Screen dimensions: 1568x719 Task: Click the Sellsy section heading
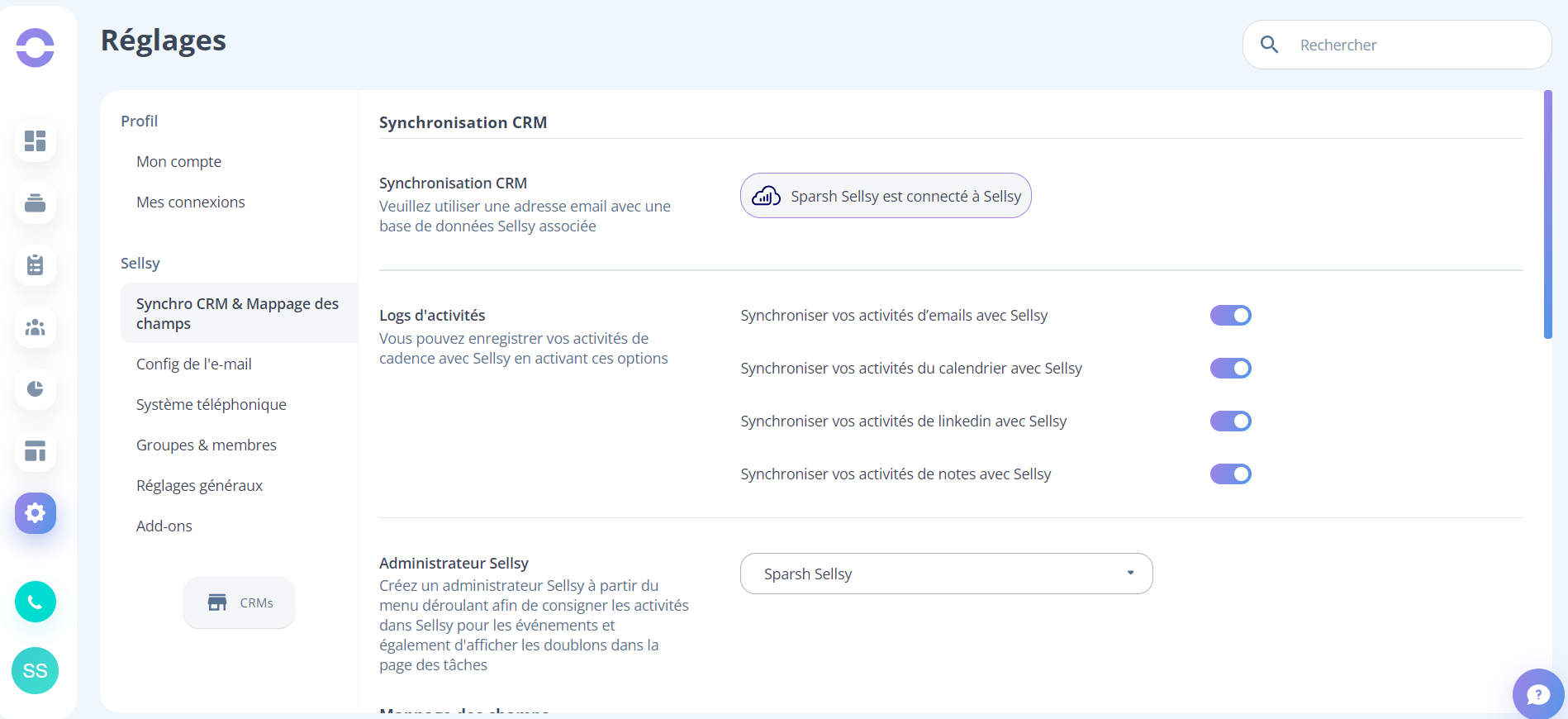(x=140, y=263)
